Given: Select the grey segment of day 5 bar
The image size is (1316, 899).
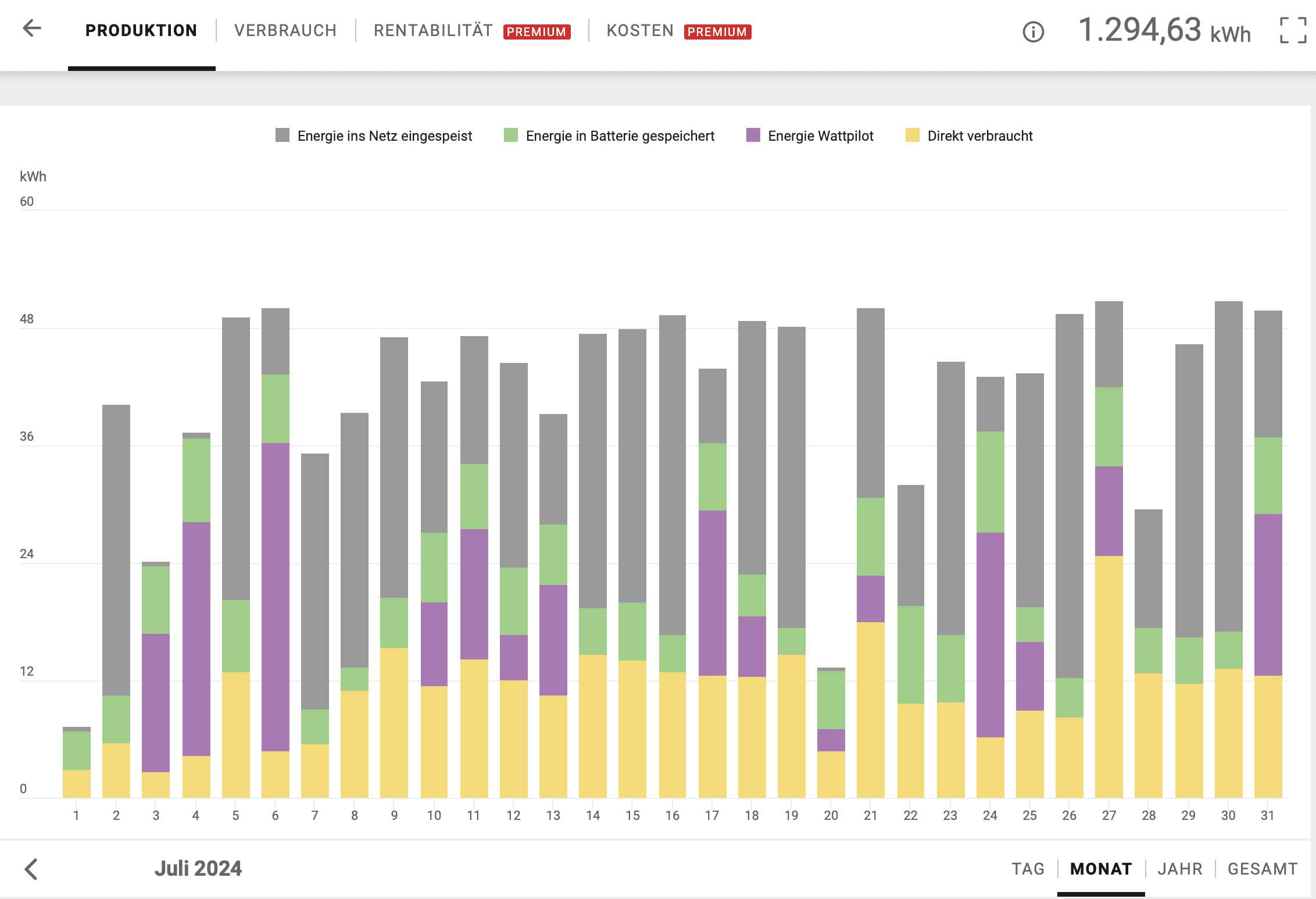Looking at the screenshot, I should 236,459.
